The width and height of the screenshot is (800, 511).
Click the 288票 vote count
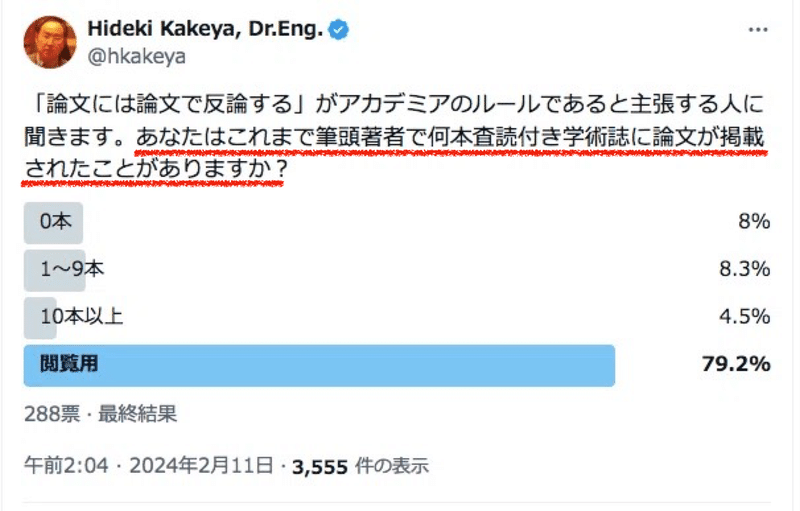click(46, 412)
